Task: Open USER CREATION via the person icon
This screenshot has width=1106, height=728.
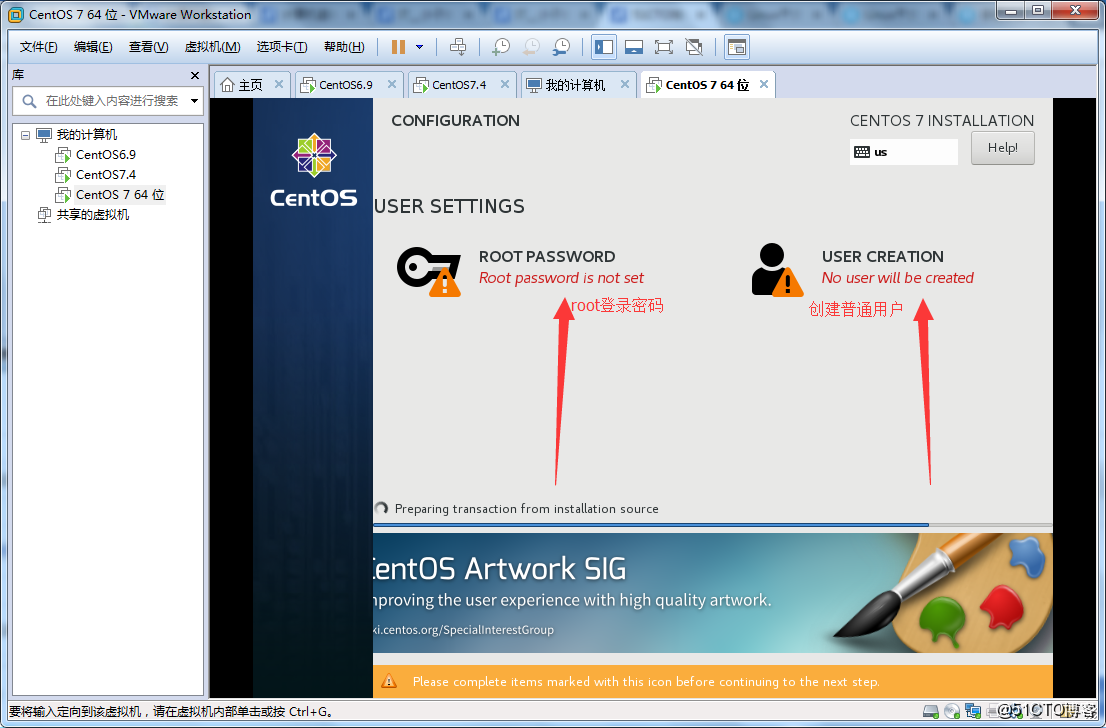Action: [776, 269]
